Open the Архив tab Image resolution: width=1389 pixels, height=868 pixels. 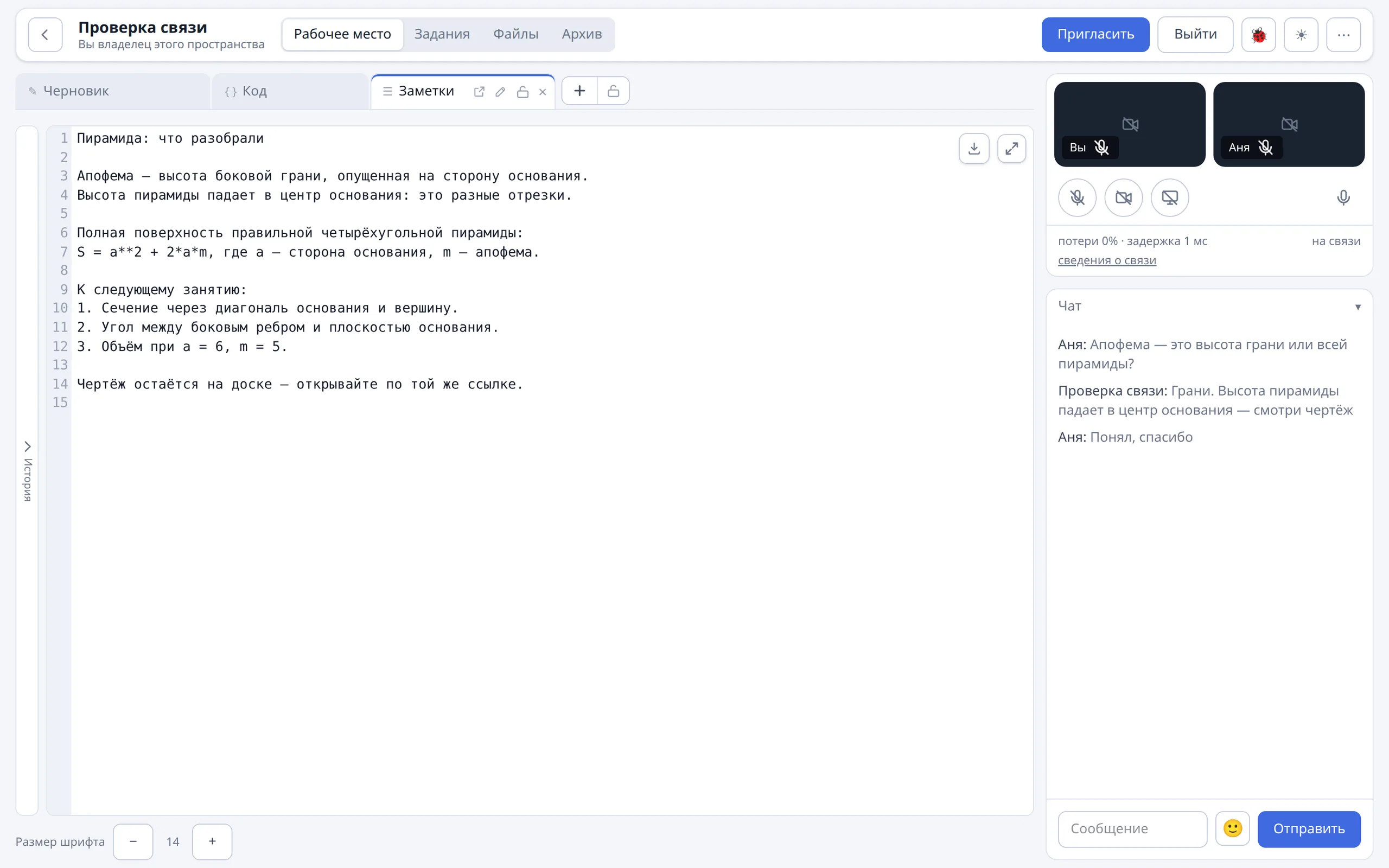coord(582,34)
